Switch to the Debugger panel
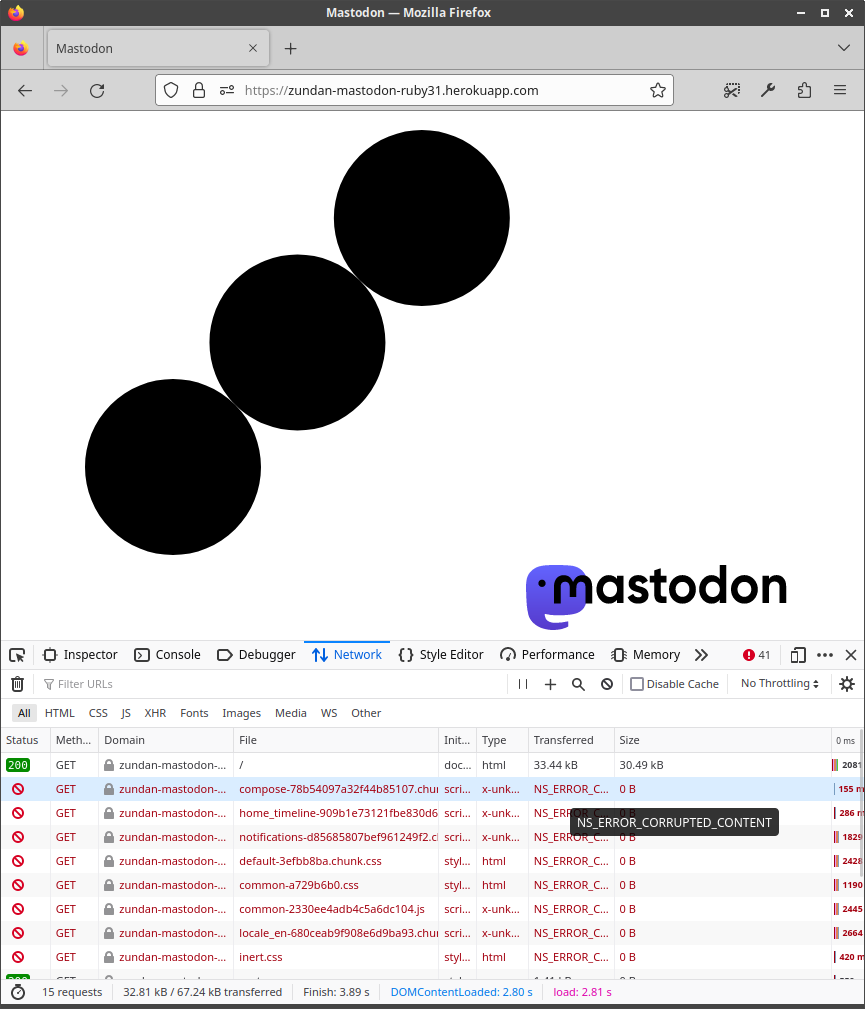 point(256,655)
